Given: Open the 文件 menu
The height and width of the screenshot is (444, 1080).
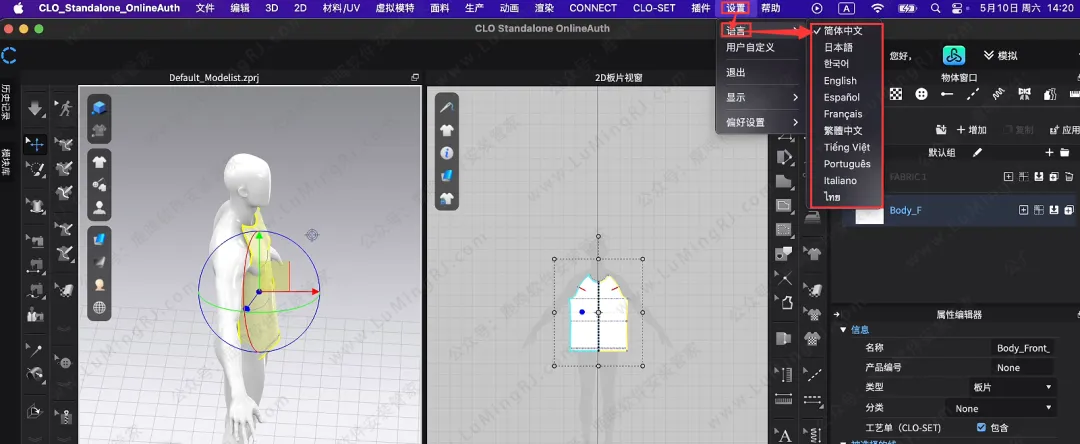Looking at the screenshot, I should (x=205, y=8).
